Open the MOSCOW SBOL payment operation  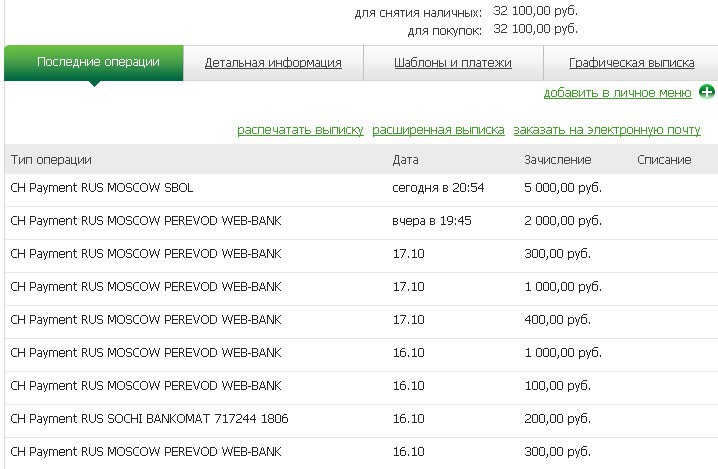pyautogui.click(x=101, y=188)
